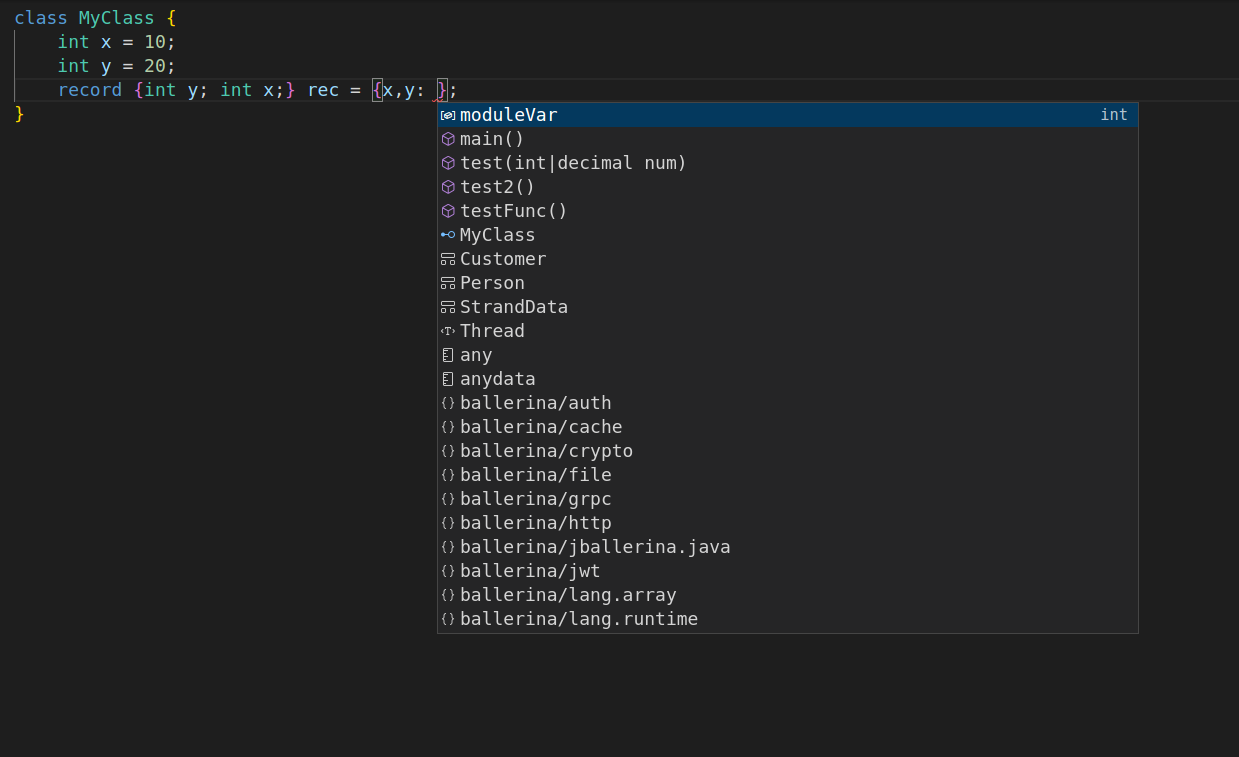
Task: Choose the test2() completion entry
Action: pyautogui.click(x=788, y=187)
